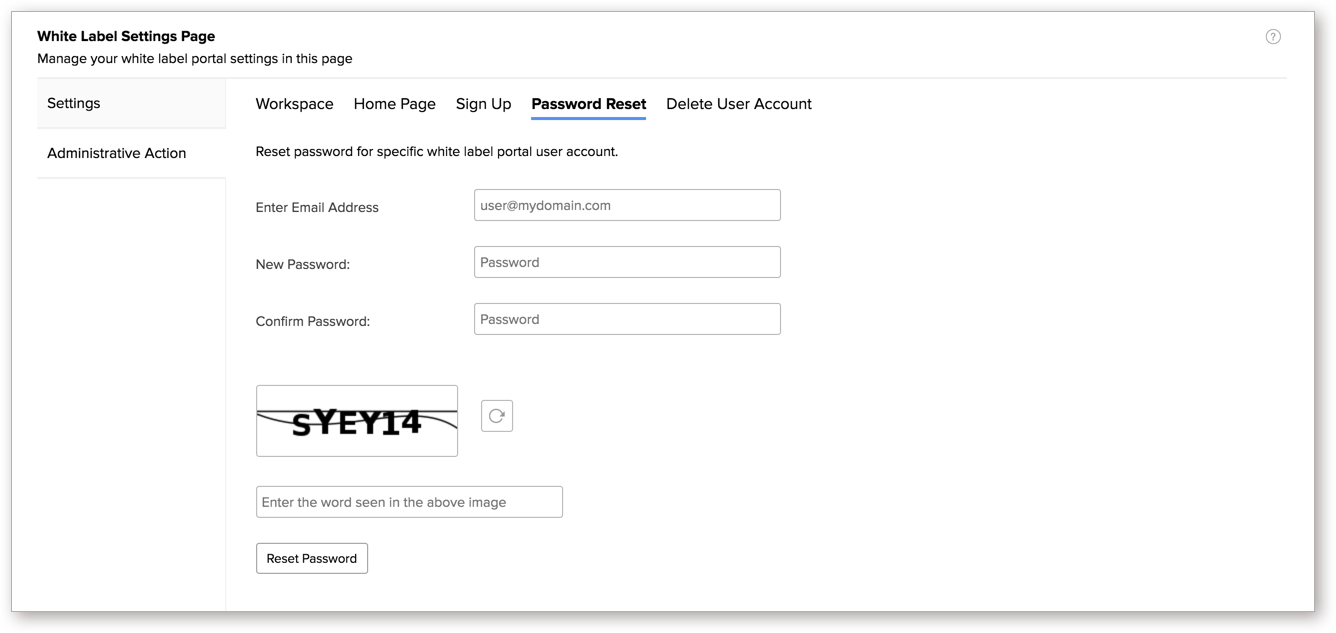This screenshot has height=633, width=1336.
Task: Click the New Password input field
Action: point(627,261)
